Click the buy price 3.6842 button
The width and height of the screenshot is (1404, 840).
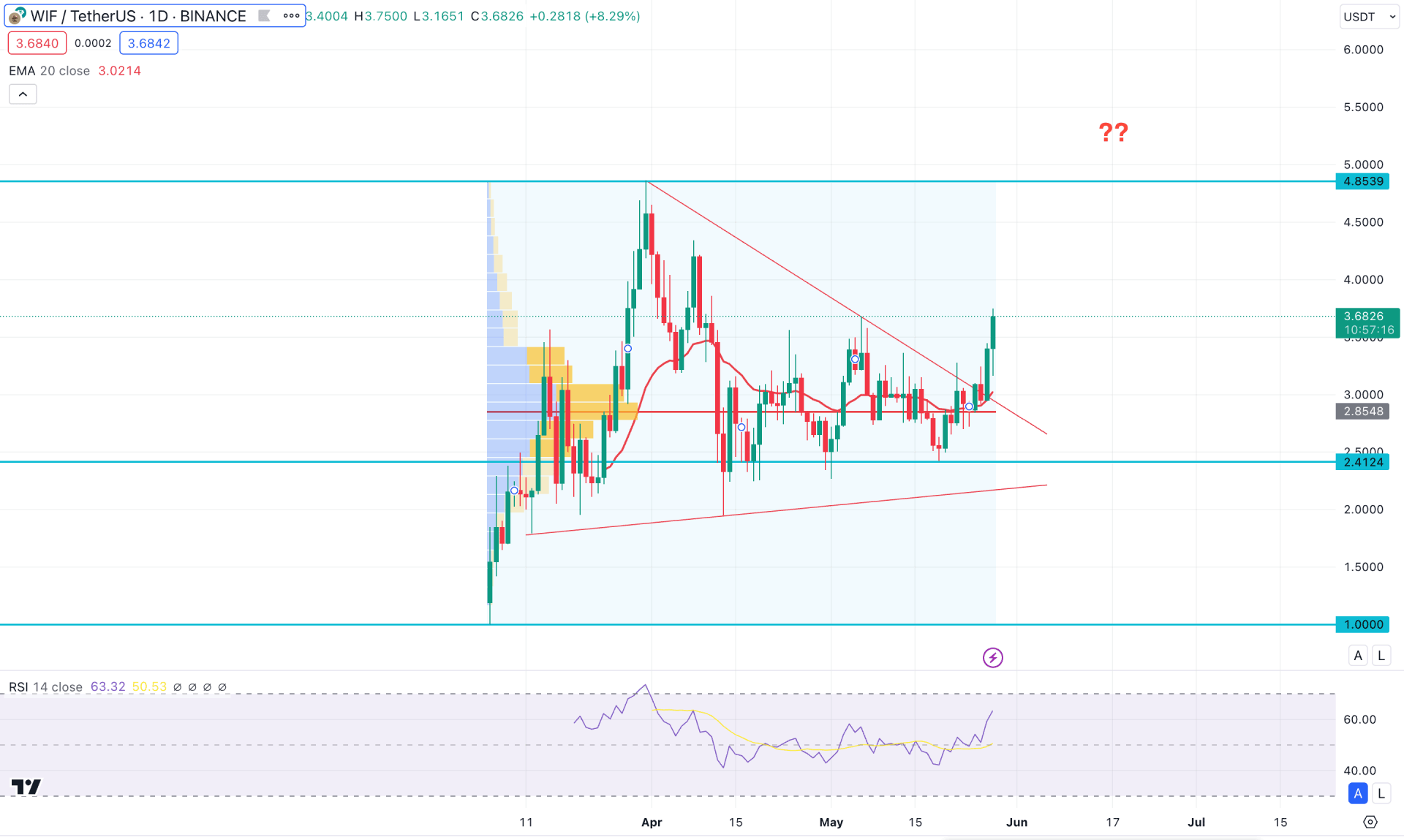tap(149, 43)
